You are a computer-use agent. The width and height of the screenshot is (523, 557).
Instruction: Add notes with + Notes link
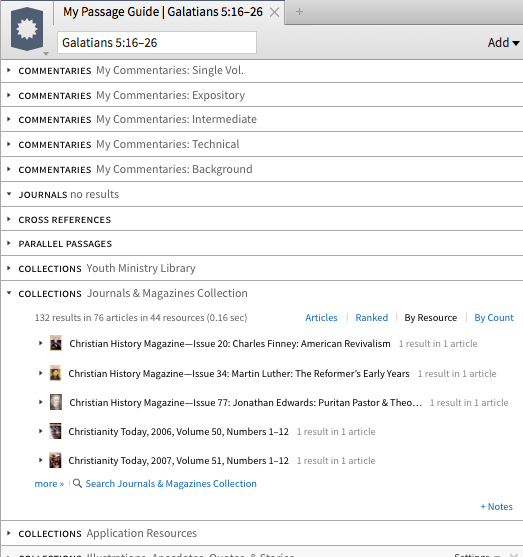tap(496, 507)
